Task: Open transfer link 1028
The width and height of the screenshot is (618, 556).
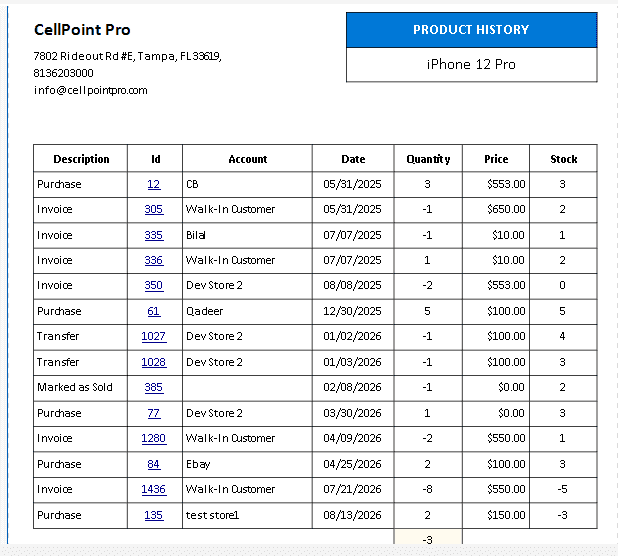Action: click(154, 362)
